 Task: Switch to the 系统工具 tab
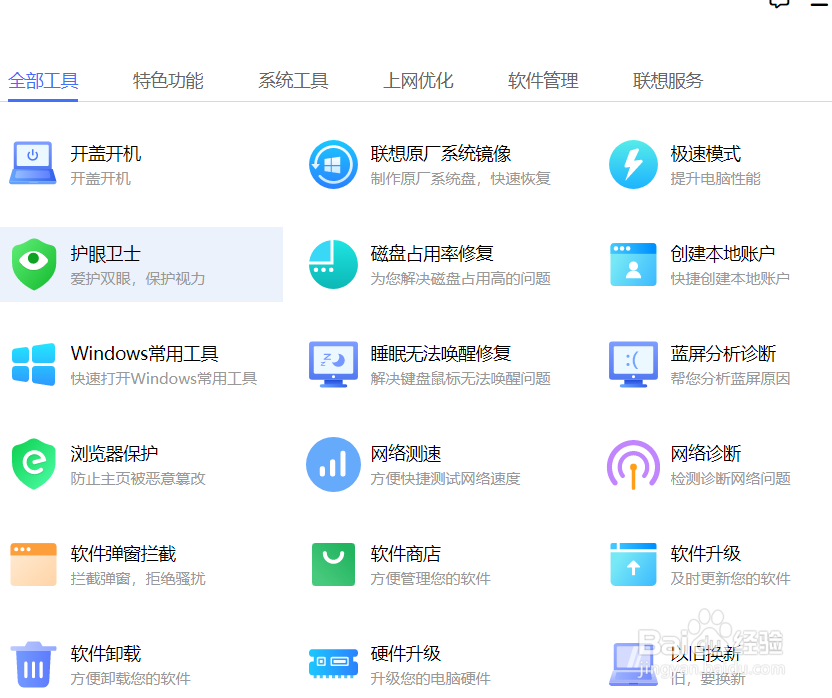(293, 80)
